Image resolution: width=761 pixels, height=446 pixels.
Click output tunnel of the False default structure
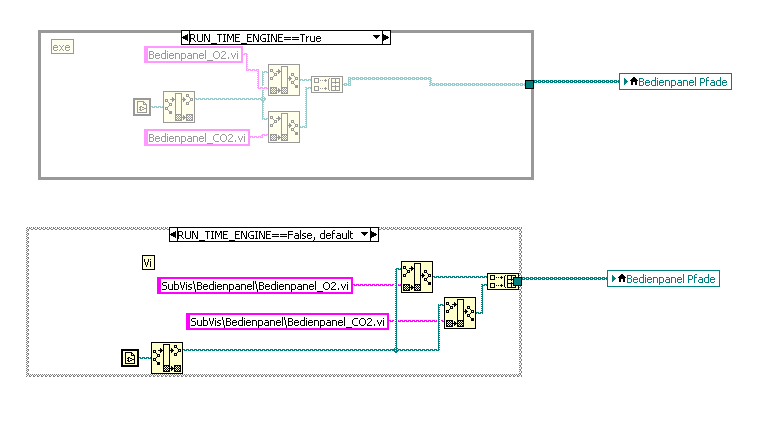(x=517, y=281)
